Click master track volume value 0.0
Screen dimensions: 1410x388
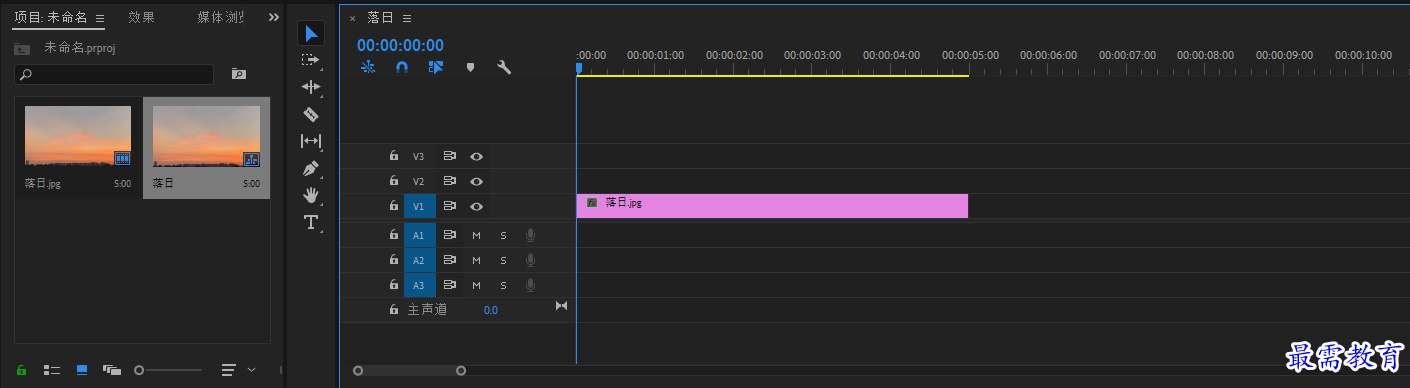tap(490, 310)
